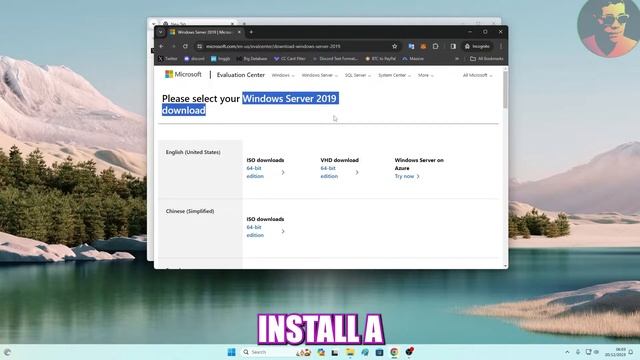
Task: Open the Big Database bookmark
Action: tap(252, 59)
